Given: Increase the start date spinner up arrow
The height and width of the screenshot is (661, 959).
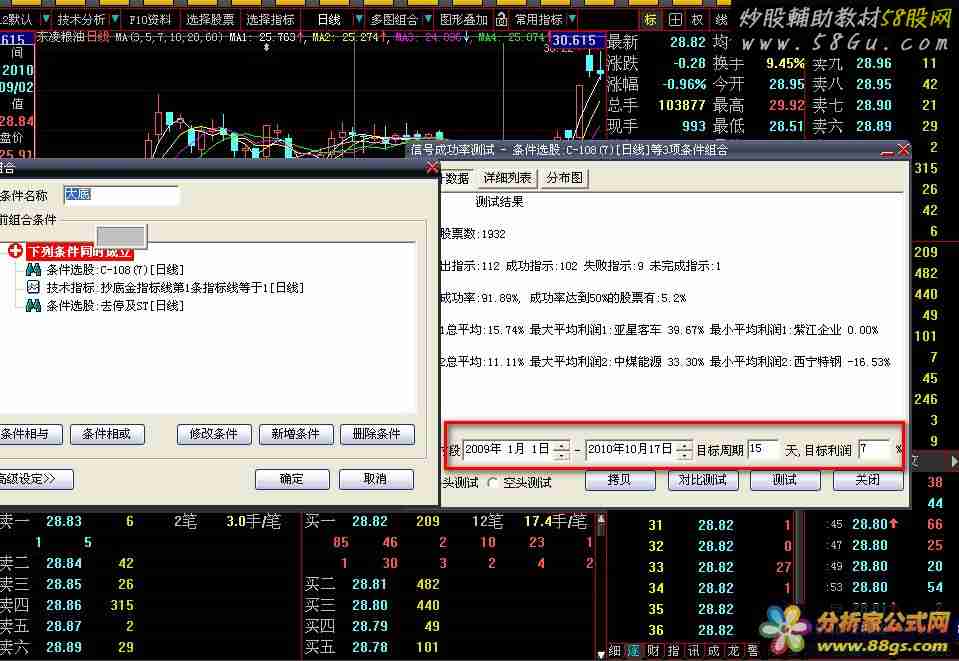Looking at the screenshot, I should point(561,445).
